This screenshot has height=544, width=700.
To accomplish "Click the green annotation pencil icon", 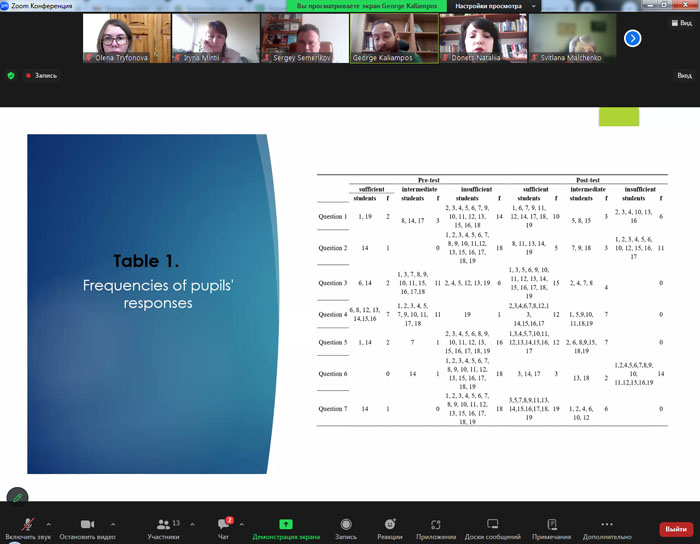I will [17, 497].
